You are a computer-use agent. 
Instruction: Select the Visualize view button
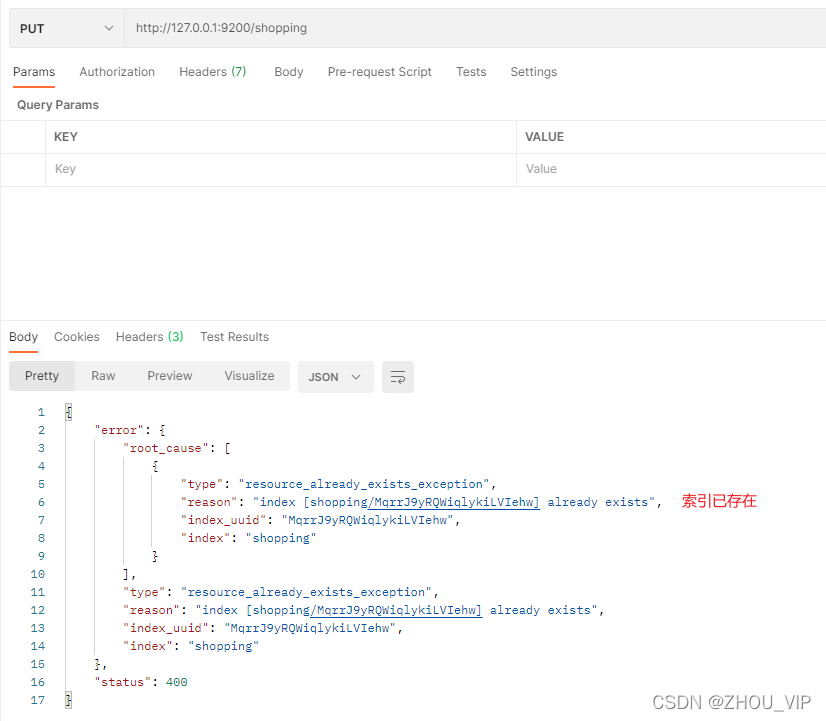pyautogui.click(x=249, y=376)
